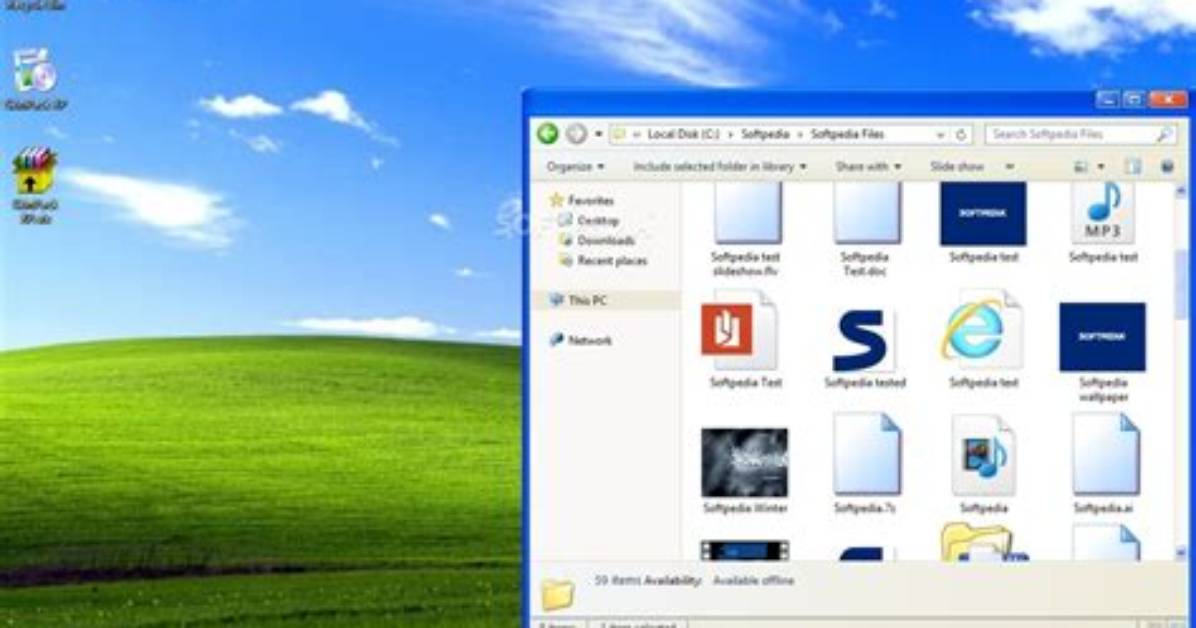
Task: Refresh the Softpedia Files folder view
Action: pyautogui.click(x=961, y=134)
